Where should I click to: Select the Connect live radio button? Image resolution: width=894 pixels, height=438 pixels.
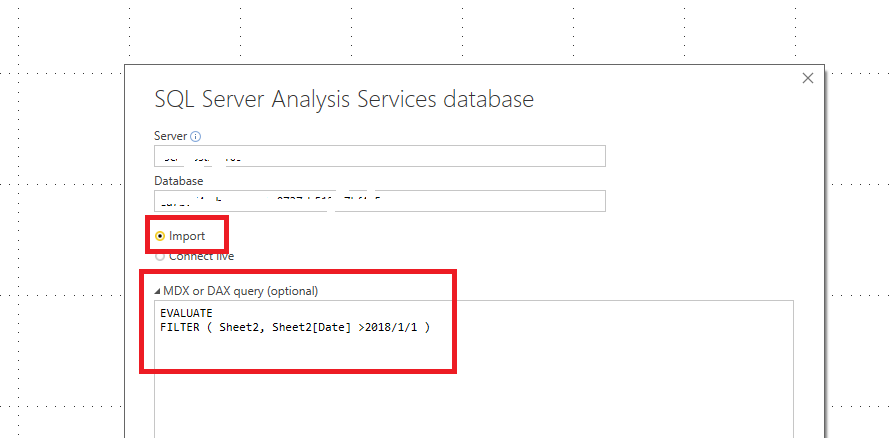[160, 257]
